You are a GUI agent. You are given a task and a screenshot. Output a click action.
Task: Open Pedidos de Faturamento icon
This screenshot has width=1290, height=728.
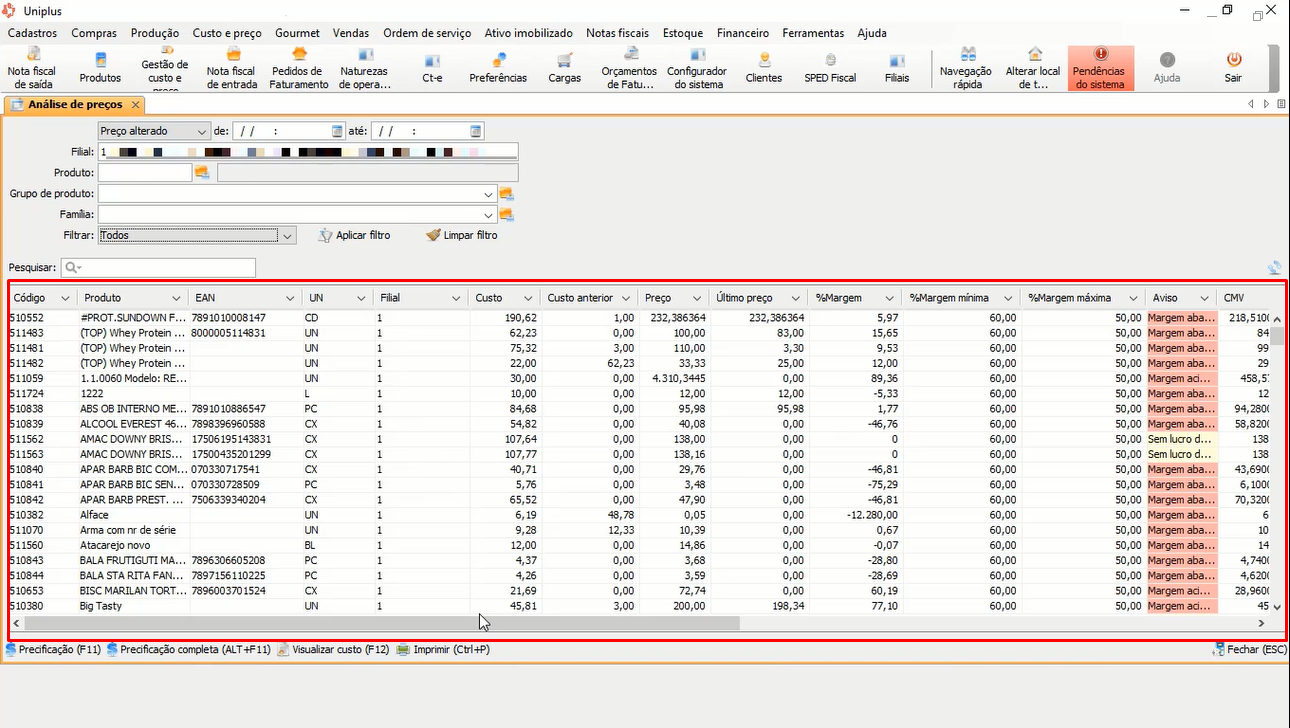298,68
